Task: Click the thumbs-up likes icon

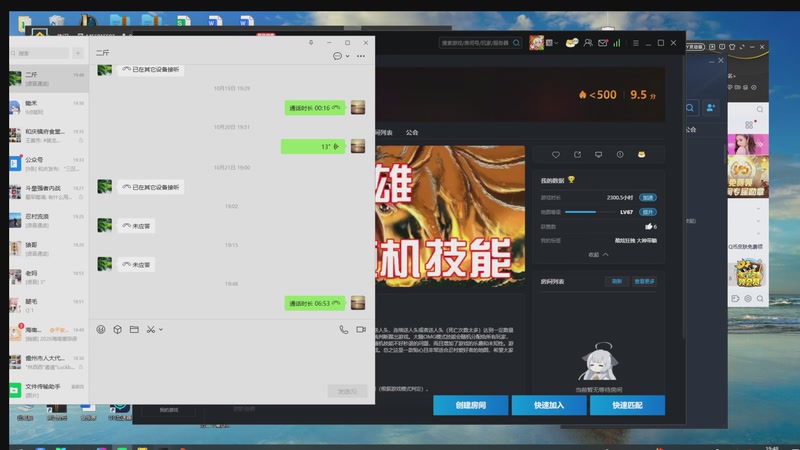Action: click(648, 226)
